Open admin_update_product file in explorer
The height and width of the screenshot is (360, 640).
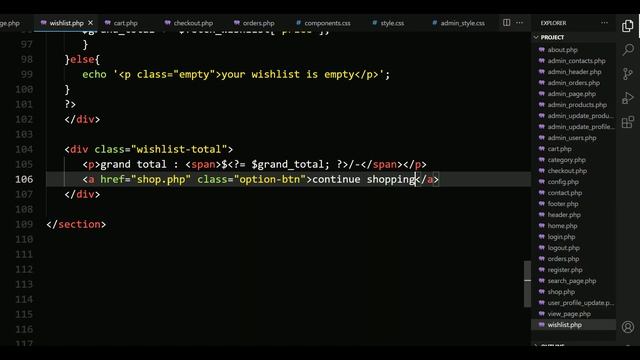click(580, 116)
